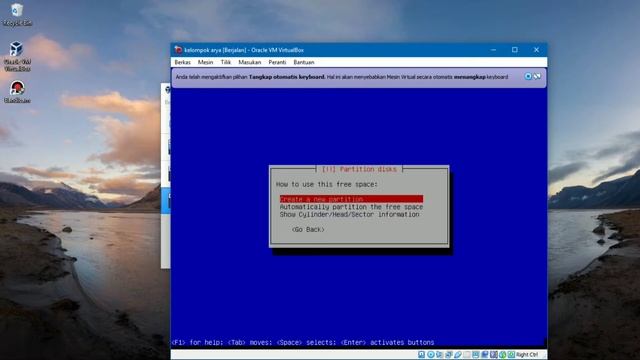Image resolution: width=640 pixels, height=360 pixels.
Task: Click the Go Back button in installer
Action: [x=308, y=229]
